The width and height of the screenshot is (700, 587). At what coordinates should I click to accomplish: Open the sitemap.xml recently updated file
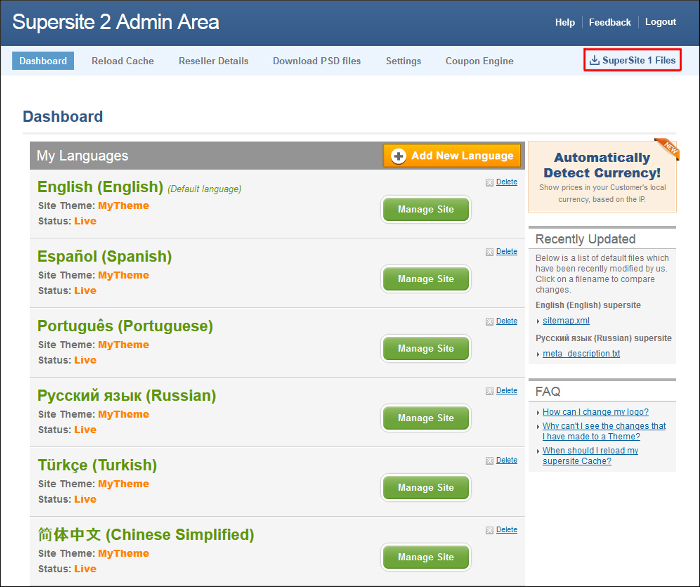(x=566, y=320)
